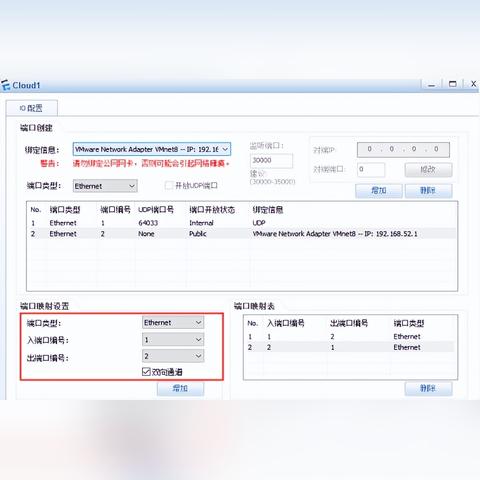
Task: Click the 增加 button under port mapping settings
Action: click(x=180, y=388)
